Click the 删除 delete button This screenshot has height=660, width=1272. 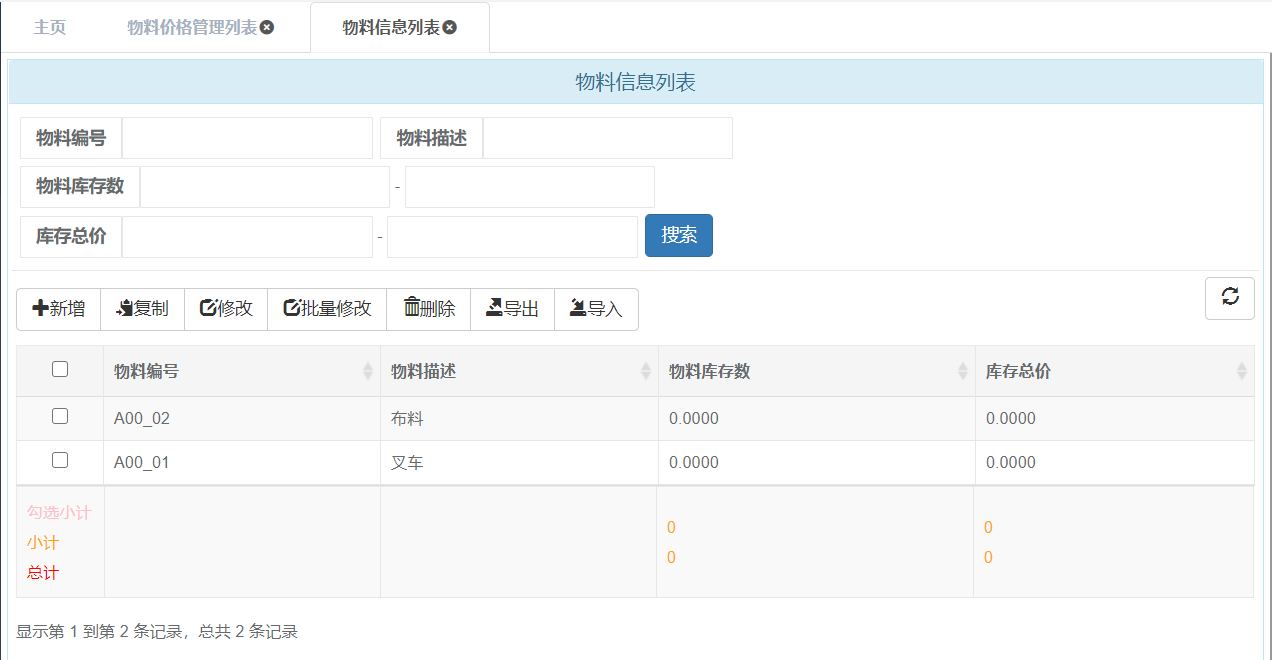pyautogui.click(x=429, y=309)
